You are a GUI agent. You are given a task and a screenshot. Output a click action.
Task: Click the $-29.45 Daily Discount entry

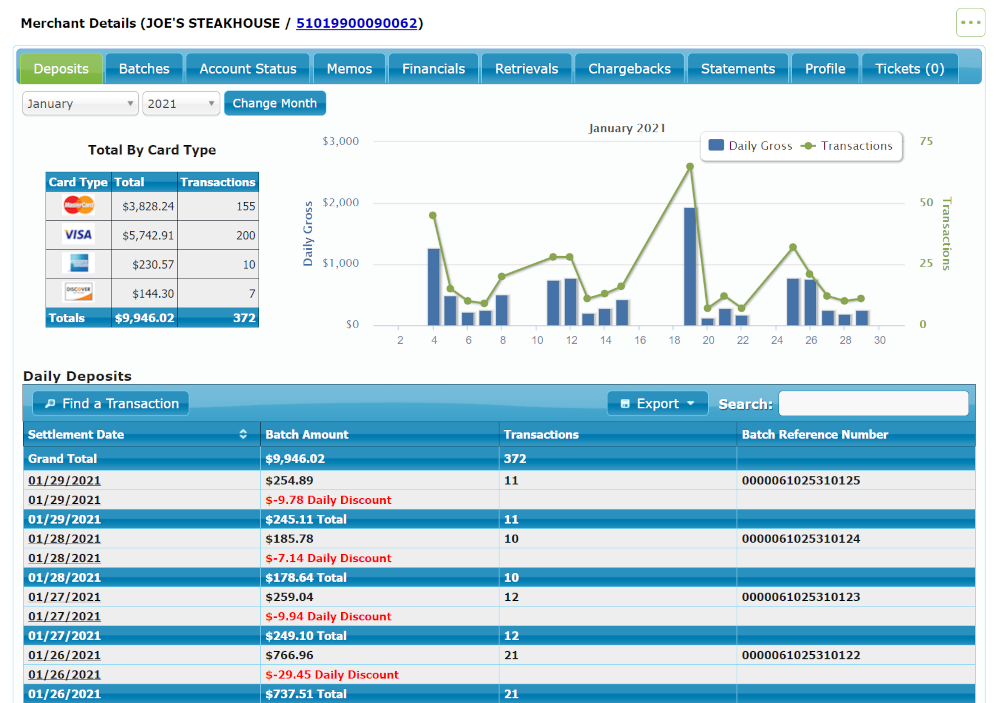[332, 674]
